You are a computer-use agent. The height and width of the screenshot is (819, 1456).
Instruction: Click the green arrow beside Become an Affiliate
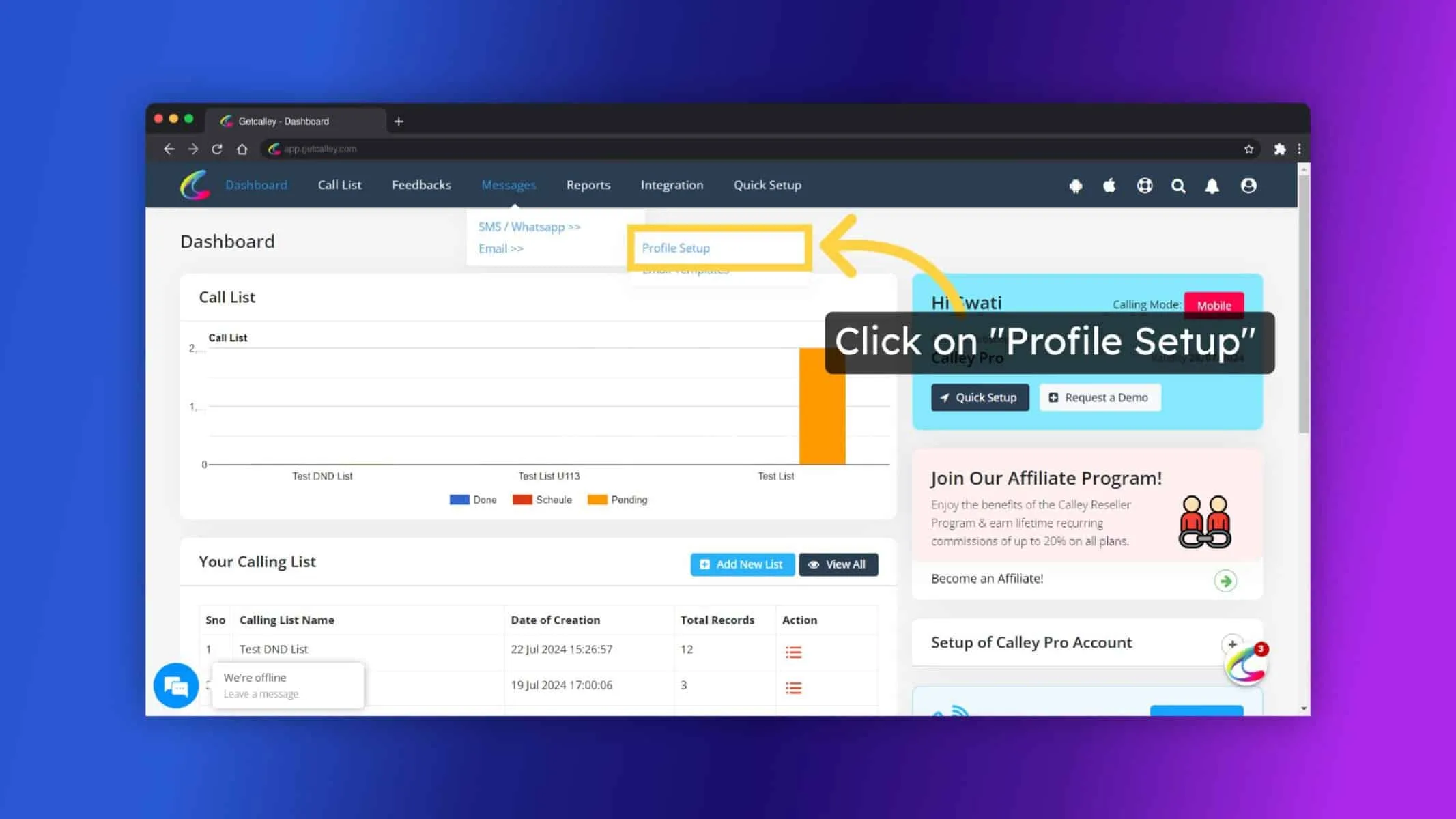(1225, 581)
